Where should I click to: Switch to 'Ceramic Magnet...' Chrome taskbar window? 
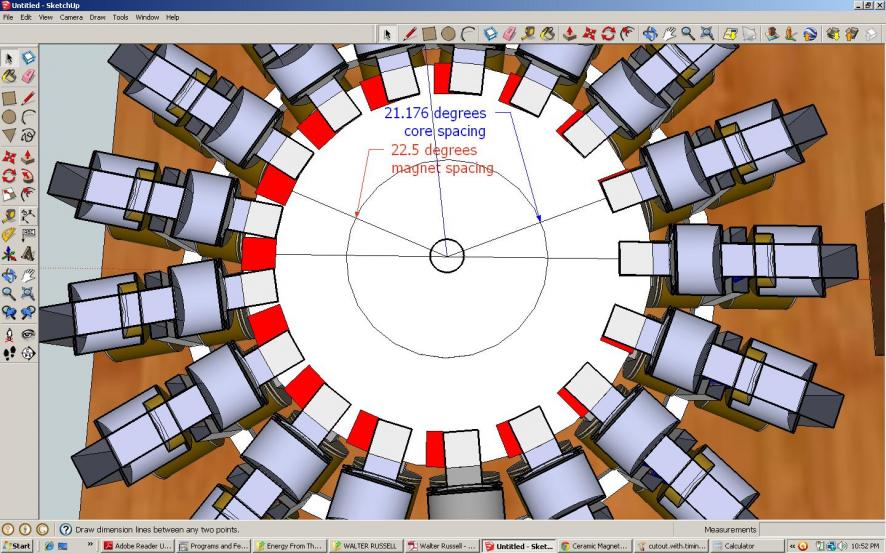point(594,546)
